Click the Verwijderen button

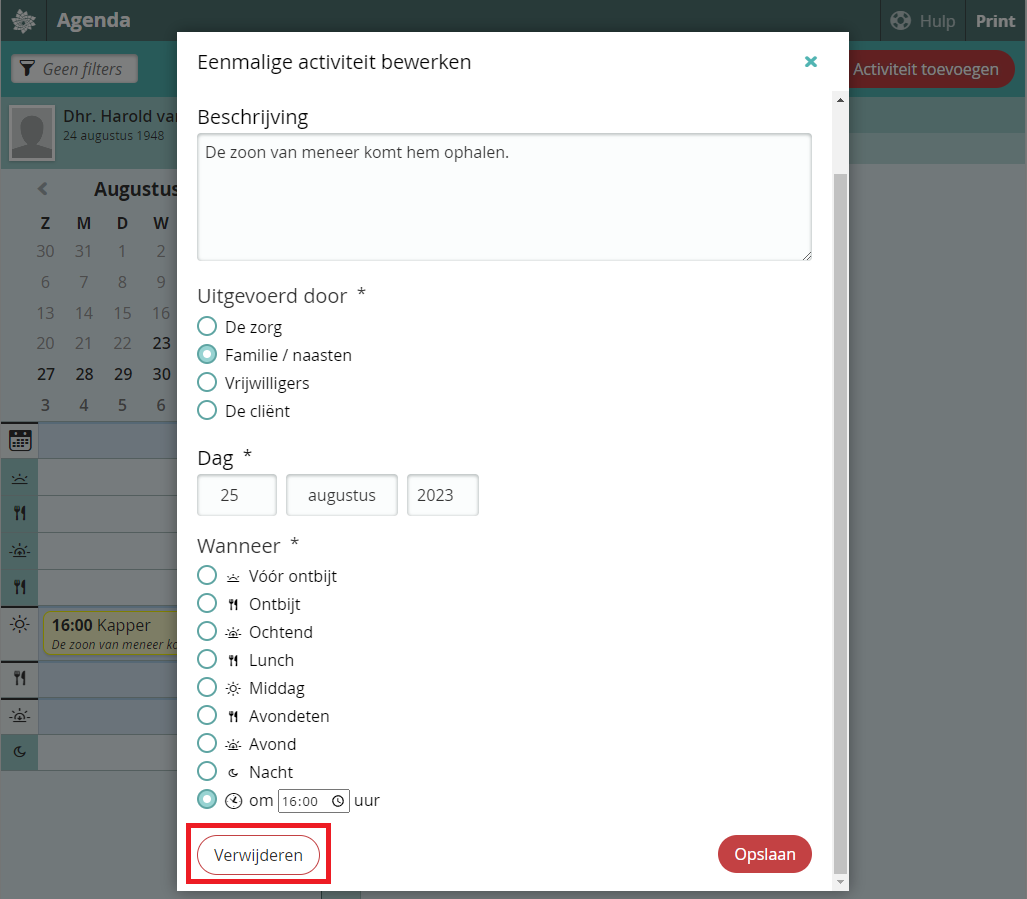point(258,855)
